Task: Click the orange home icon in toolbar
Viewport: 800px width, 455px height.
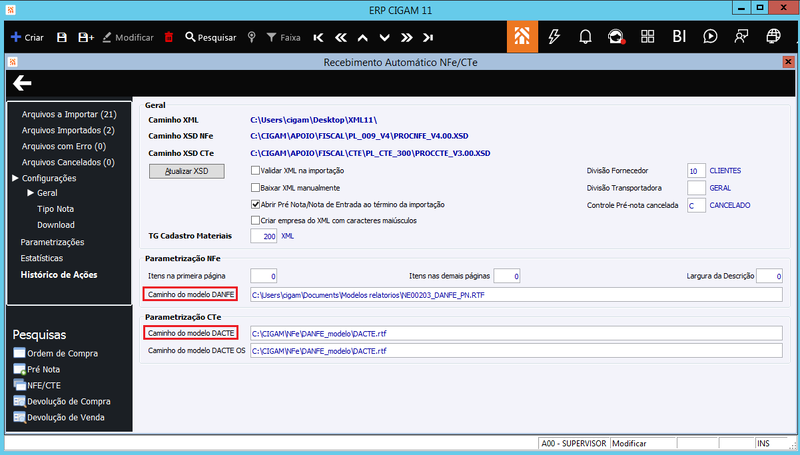Action: pyautogui.click(x=522, y=36)
